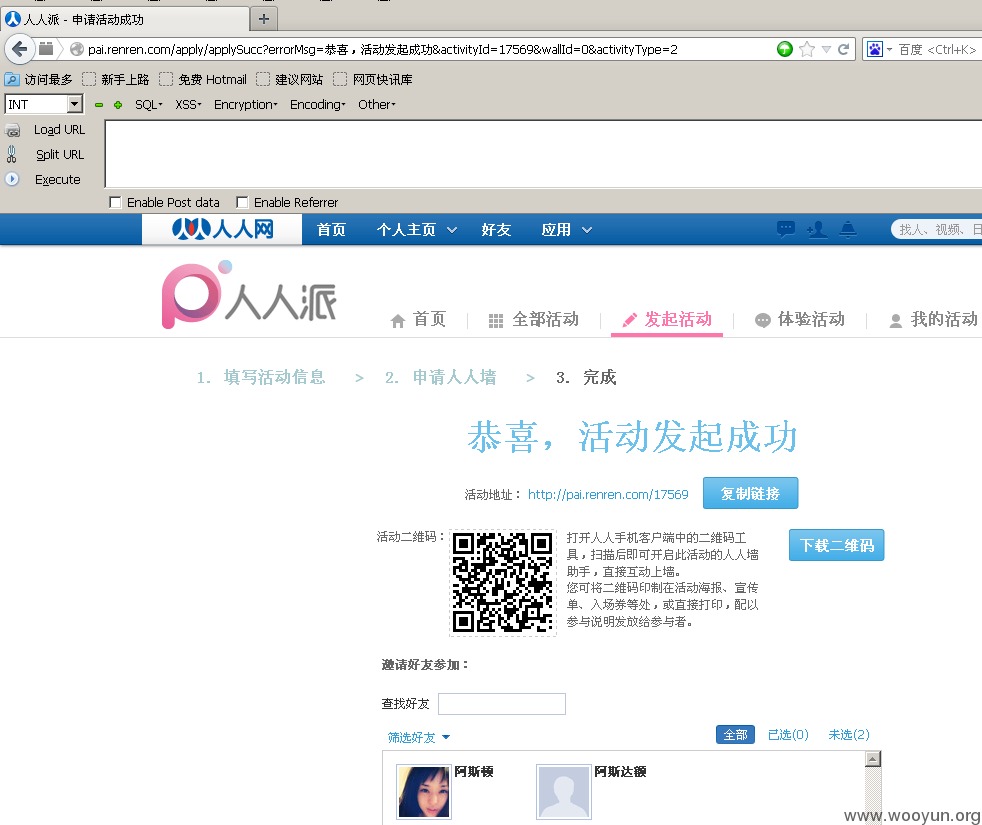Open the 网页快讯库 bookmark
Image resolution: width=982 pixels, height=825 pixels.
click(x=373, y=80)
